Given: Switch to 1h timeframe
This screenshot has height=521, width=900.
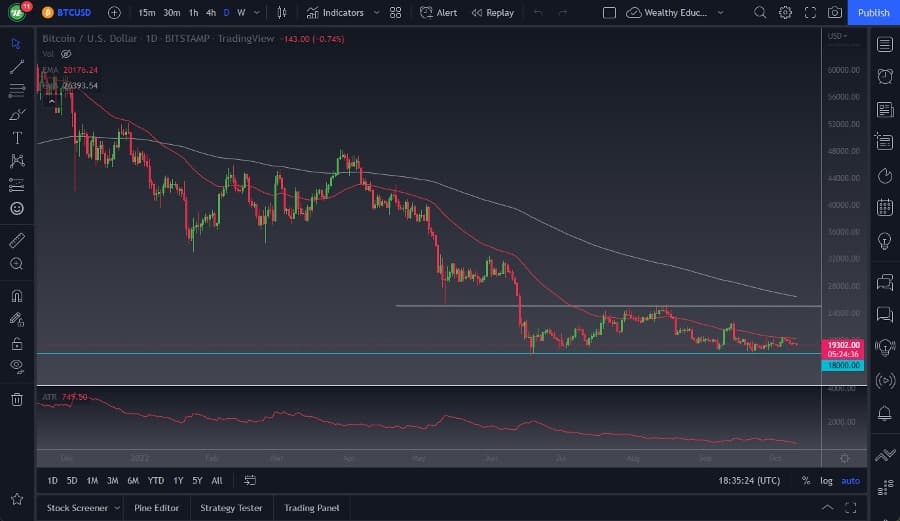Looking at the screenshot, I should coord(193,13).
